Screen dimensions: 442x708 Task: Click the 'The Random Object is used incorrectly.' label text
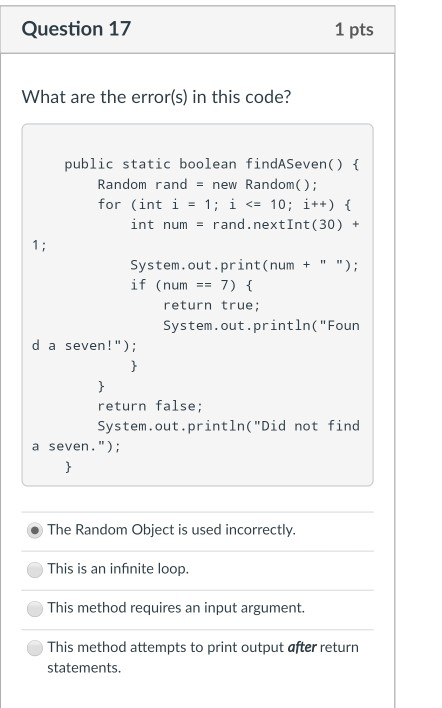172,529
